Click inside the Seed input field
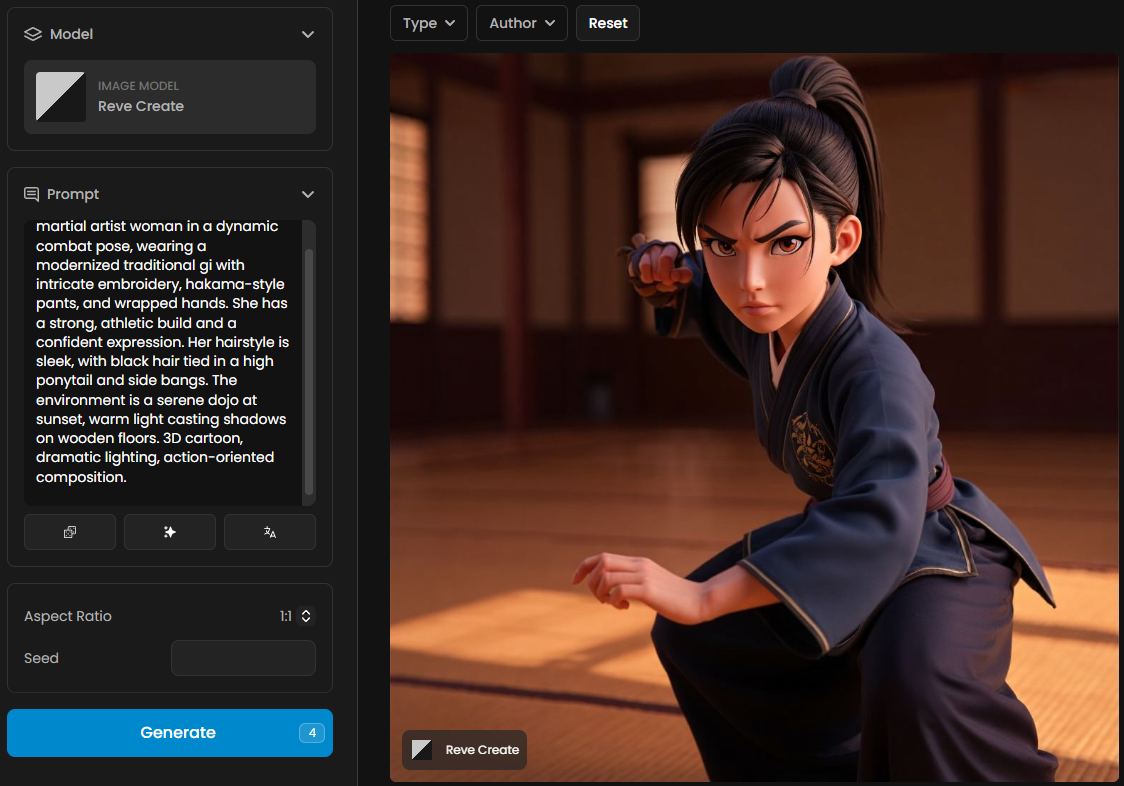The width and height of the screenshot is (1124, 786). point(243,658)
